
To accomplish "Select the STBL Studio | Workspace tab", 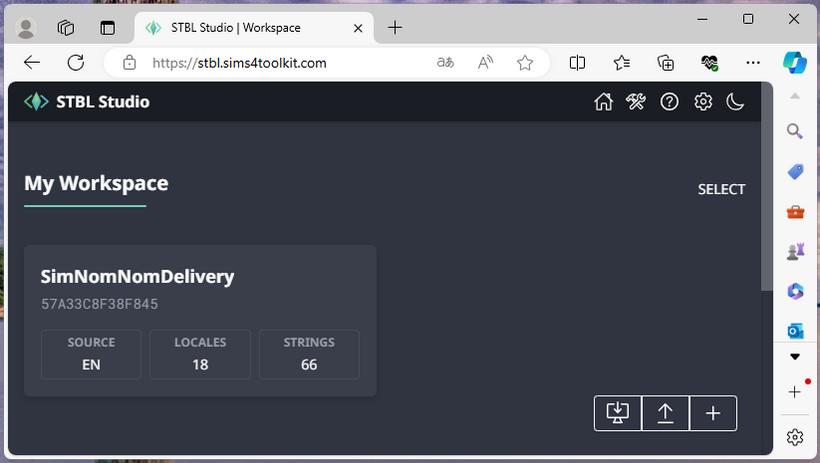I will coord(240,27).
